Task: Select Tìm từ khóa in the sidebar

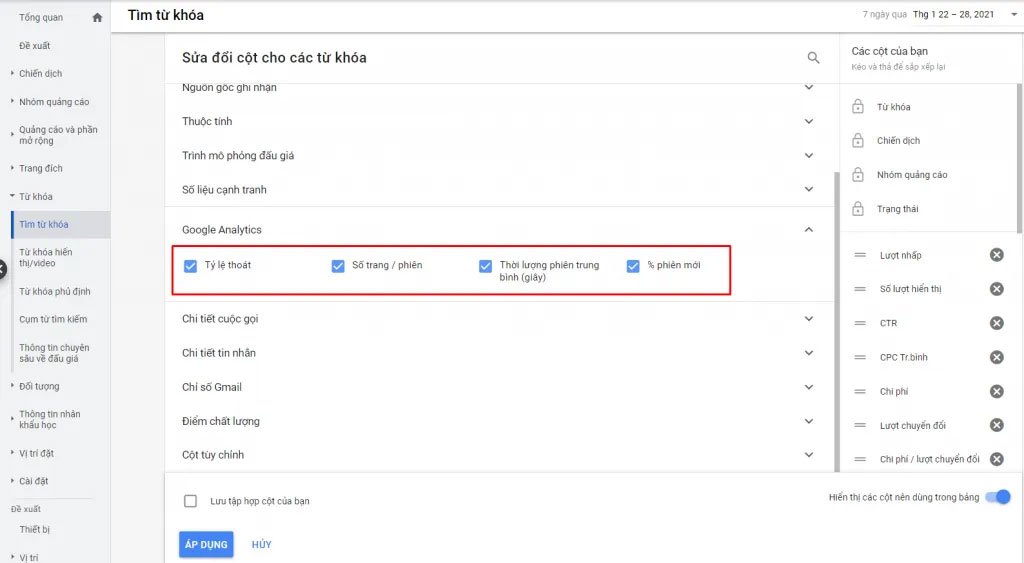Action: point(44,225)
